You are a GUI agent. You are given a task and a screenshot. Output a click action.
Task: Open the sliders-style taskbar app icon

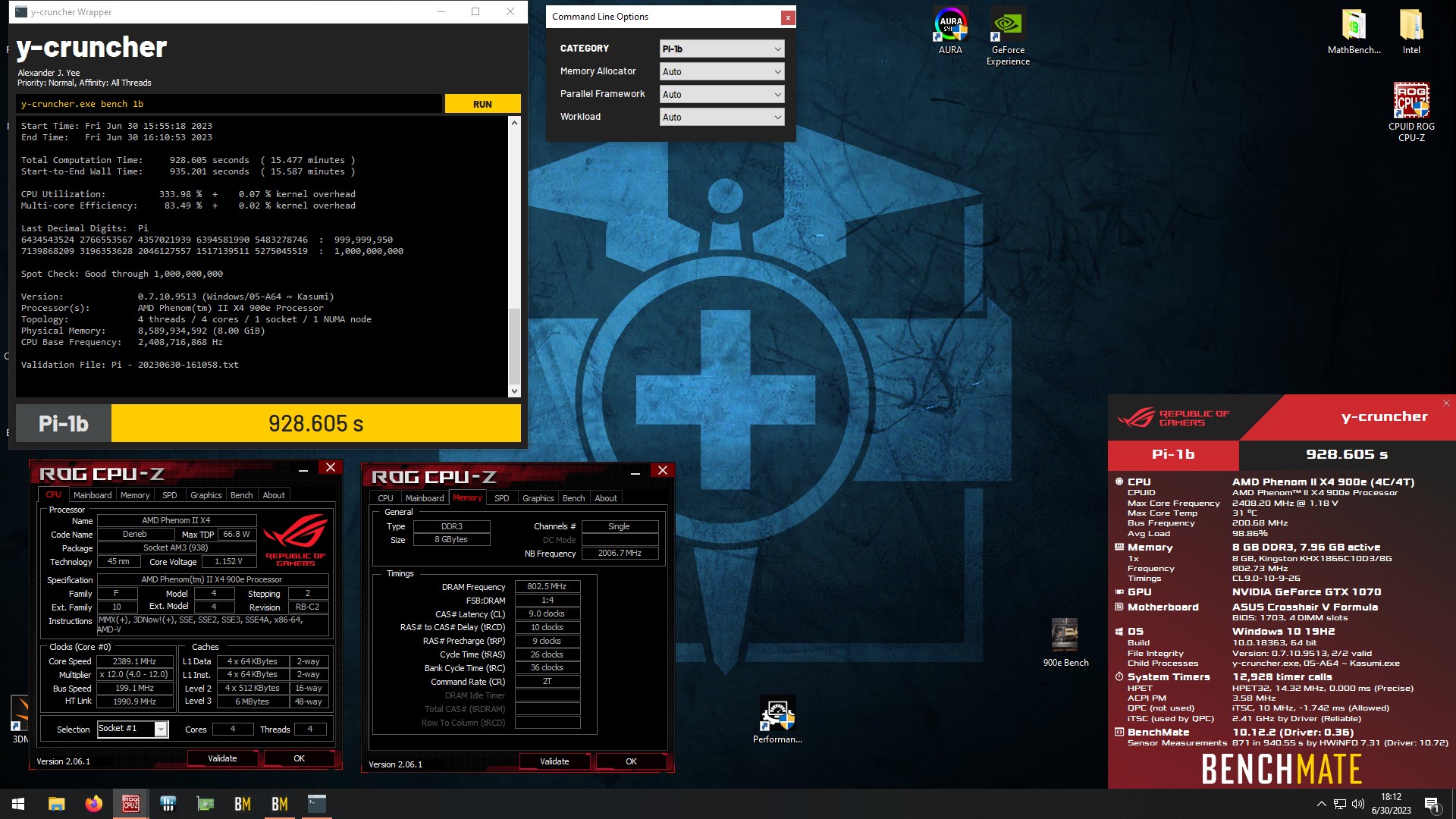[168, 804]
